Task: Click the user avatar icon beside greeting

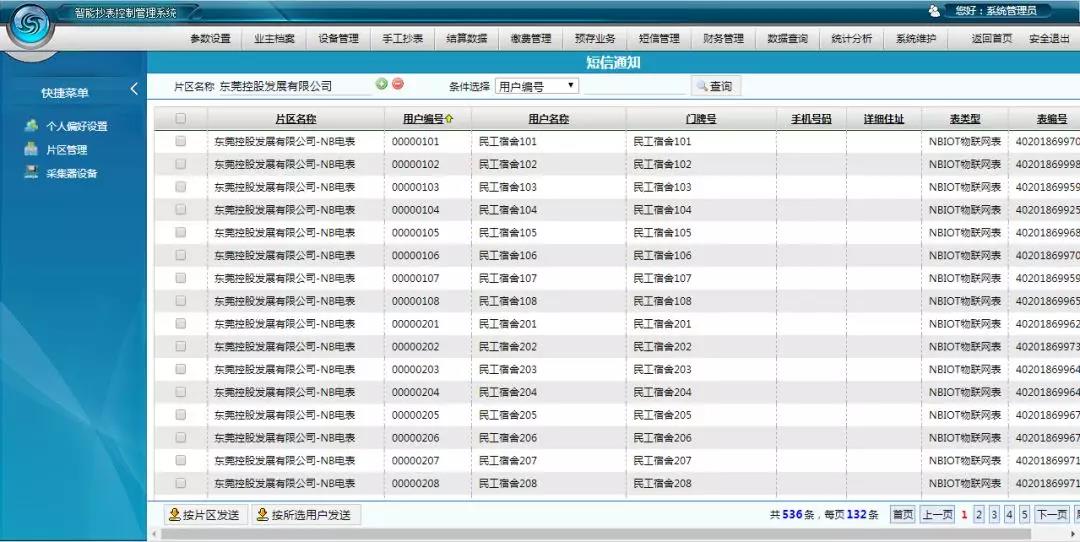Action: tap(934, 10)
